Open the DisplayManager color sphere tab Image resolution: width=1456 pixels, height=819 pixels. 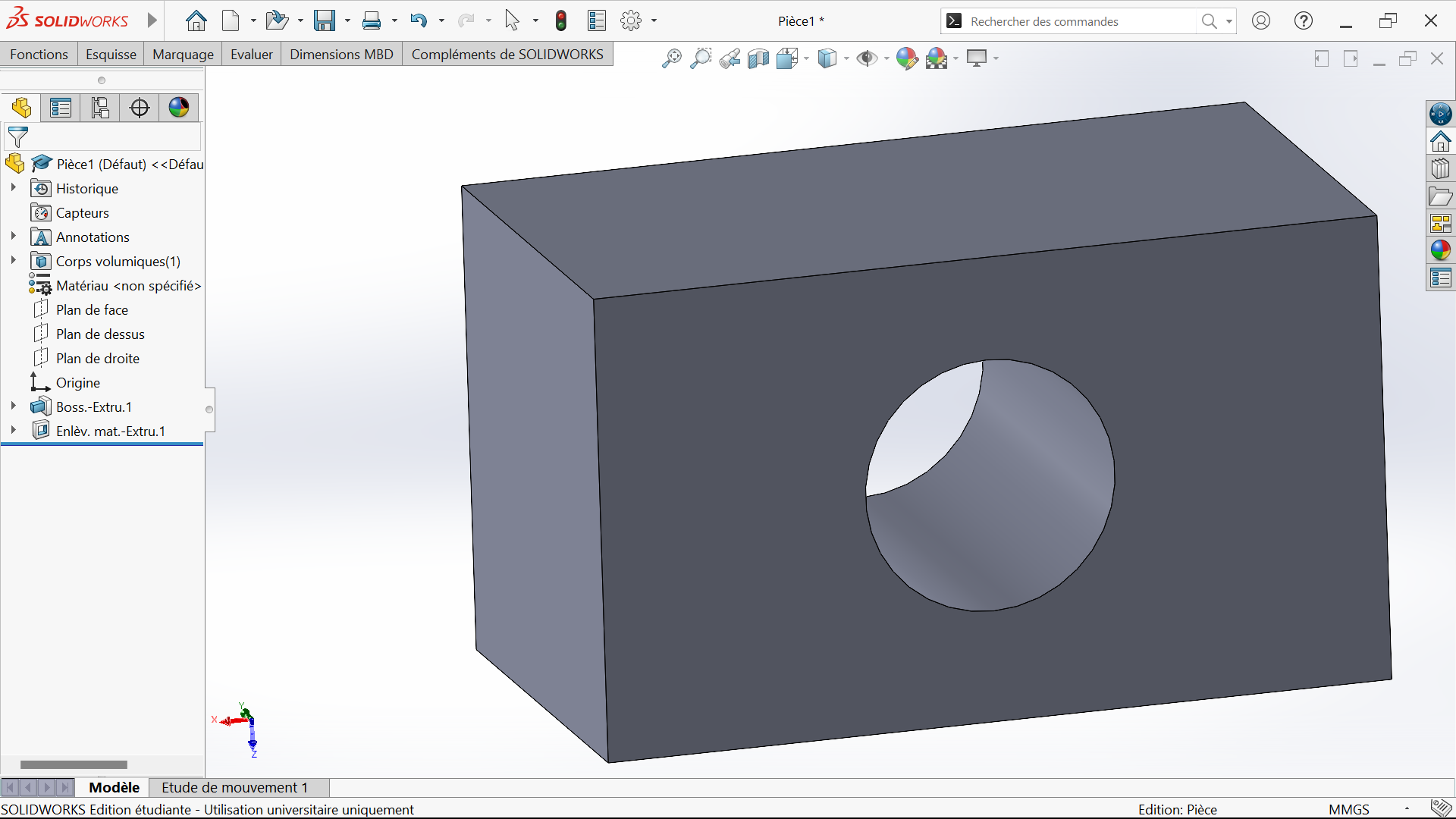click(x=179, y=108)
